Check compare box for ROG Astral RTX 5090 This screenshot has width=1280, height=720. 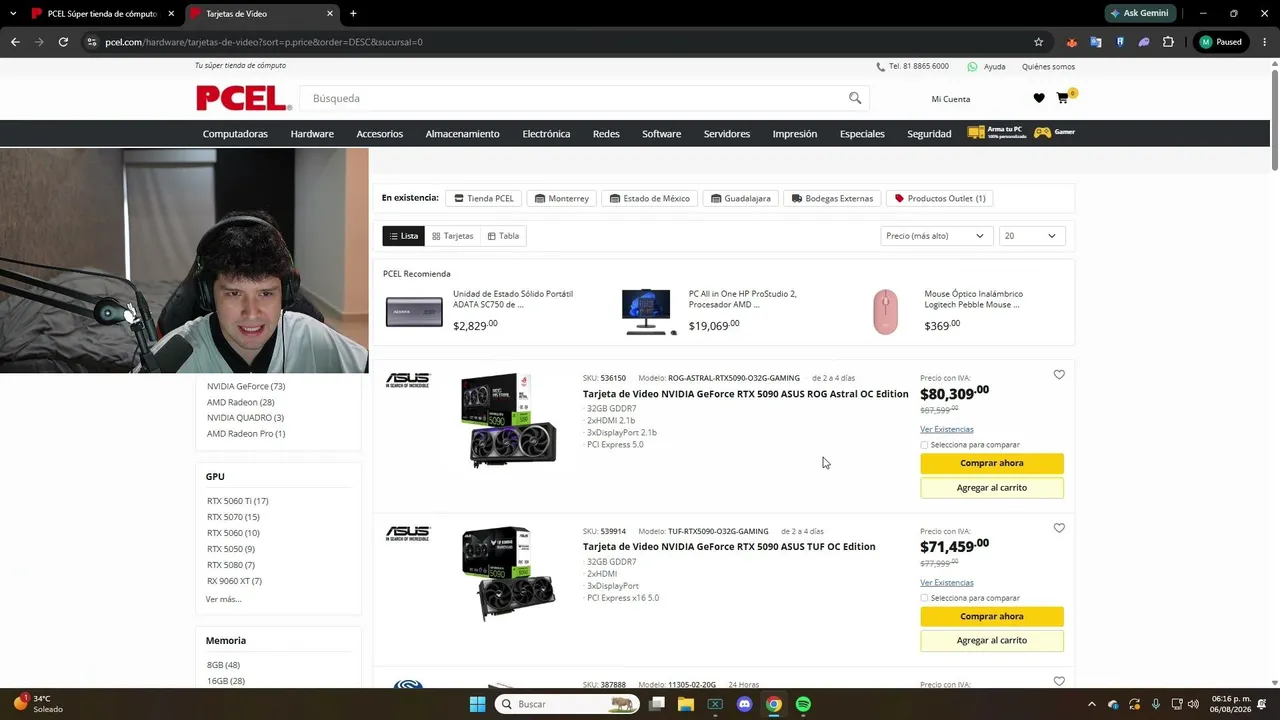click(924, 445)
